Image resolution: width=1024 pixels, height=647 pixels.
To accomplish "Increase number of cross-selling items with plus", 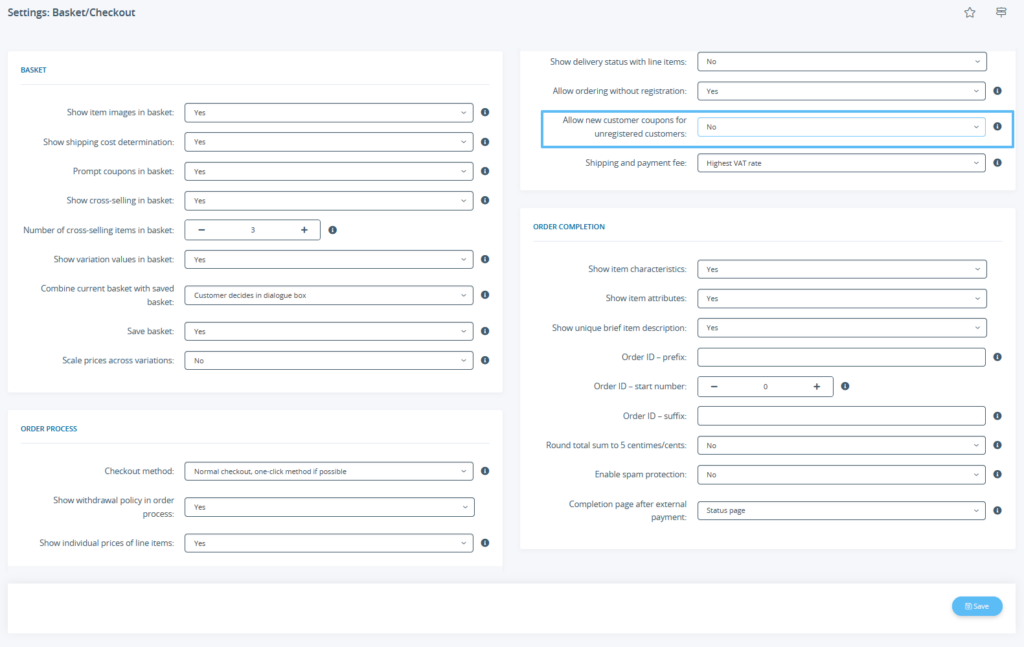I will 304,230.
